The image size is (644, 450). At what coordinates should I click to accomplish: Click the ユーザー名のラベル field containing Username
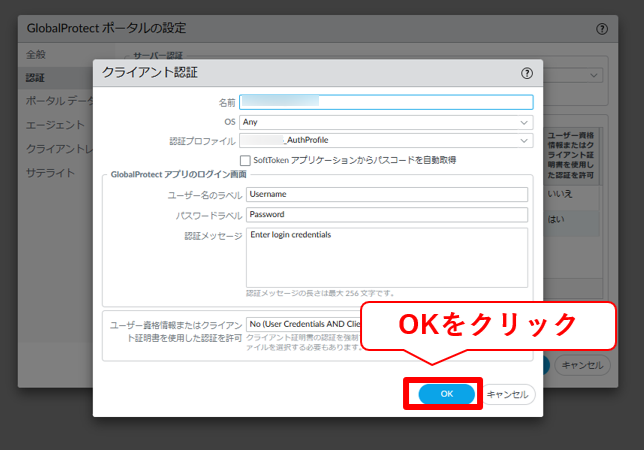click(387, 194)
